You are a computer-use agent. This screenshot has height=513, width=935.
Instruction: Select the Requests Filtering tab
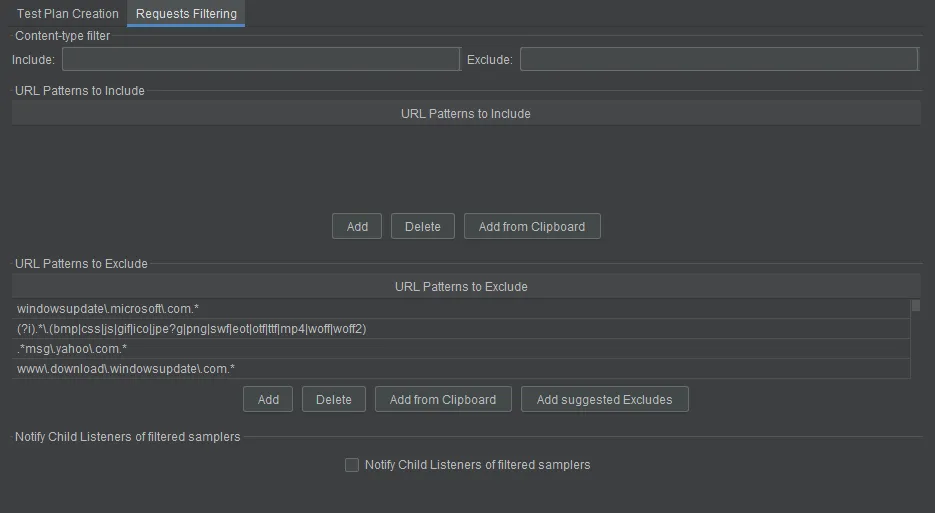pyautogui.click(x=186, y=13)
